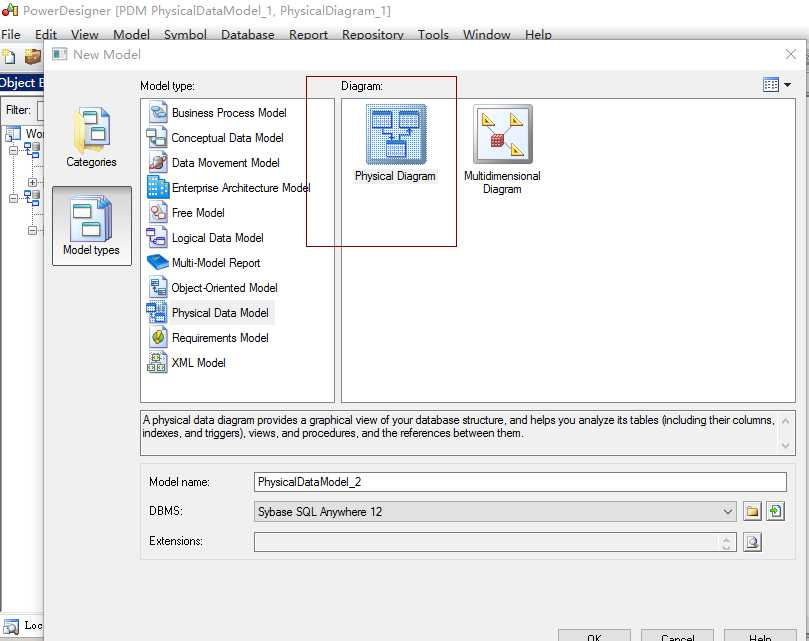
Task: Click the OK button
Action: pyautogui.click(x=595, y=636)
